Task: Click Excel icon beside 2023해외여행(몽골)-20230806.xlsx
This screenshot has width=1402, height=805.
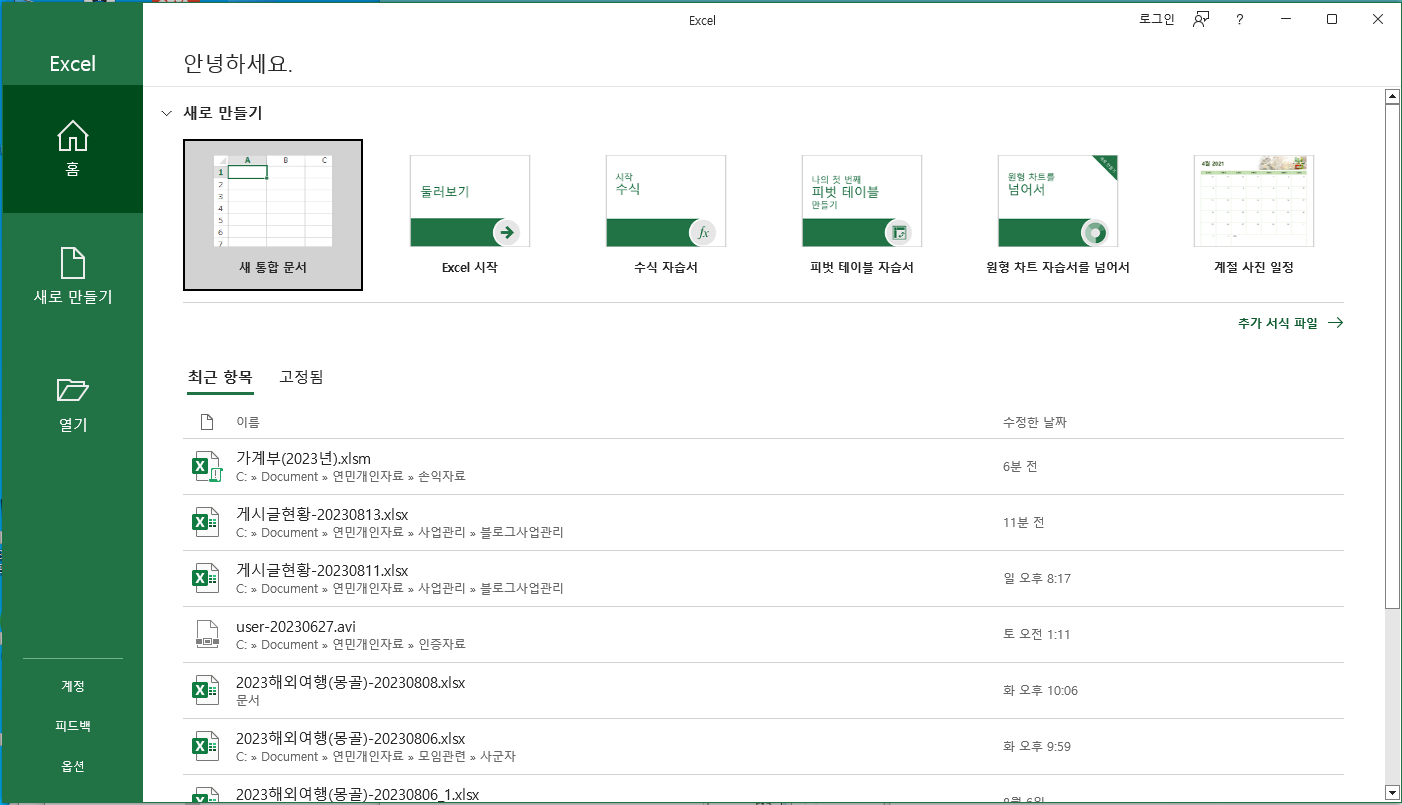Action: pyautogui.click(x=206, y=747)
